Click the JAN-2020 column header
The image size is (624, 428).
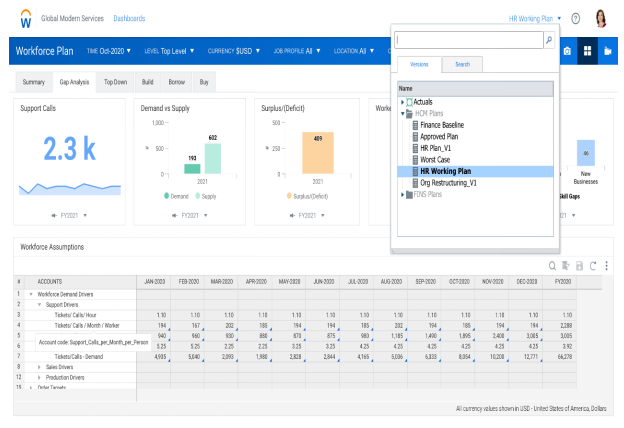pyautogui.click(x=154, y=282)
